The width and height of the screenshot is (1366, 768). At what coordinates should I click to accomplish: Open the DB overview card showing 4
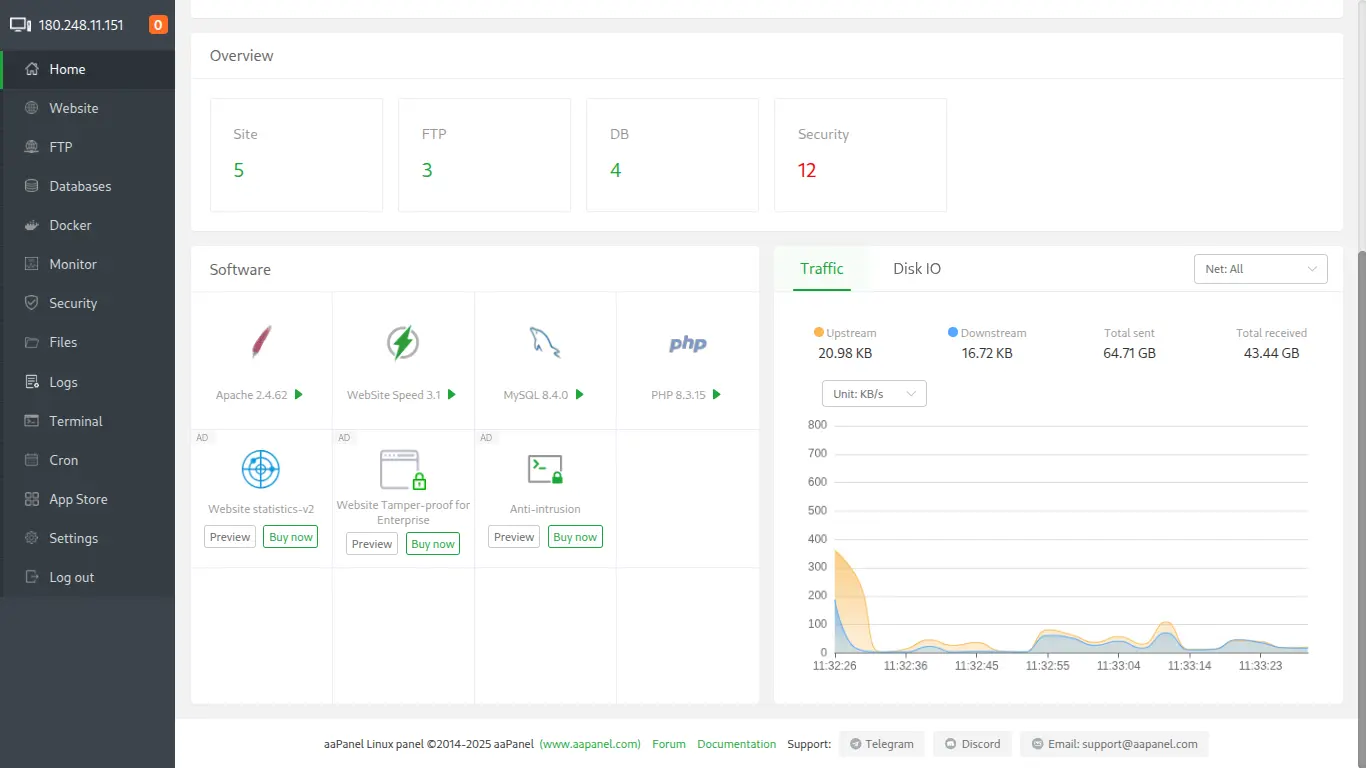point(672,155)
